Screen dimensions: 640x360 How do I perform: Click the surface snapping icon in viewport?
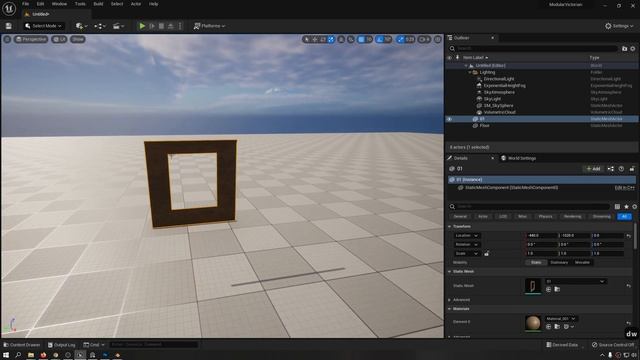point(351,39)
